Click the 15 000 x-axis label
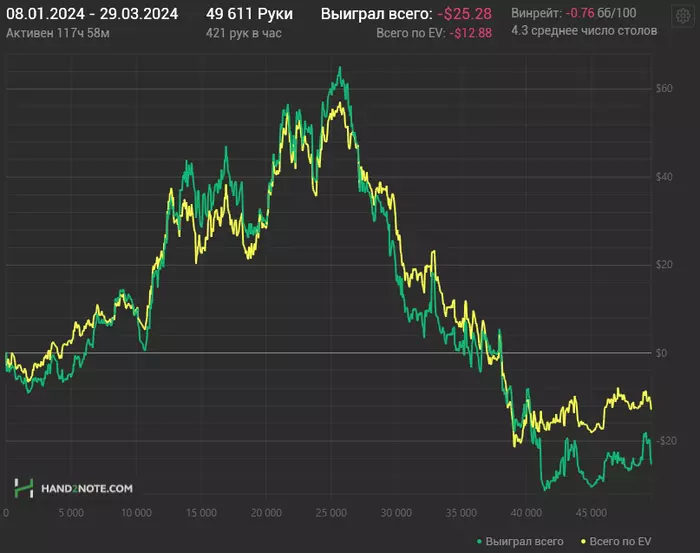Screen dimensions: 700x553 pyautogui.click(x=201, y=513)
